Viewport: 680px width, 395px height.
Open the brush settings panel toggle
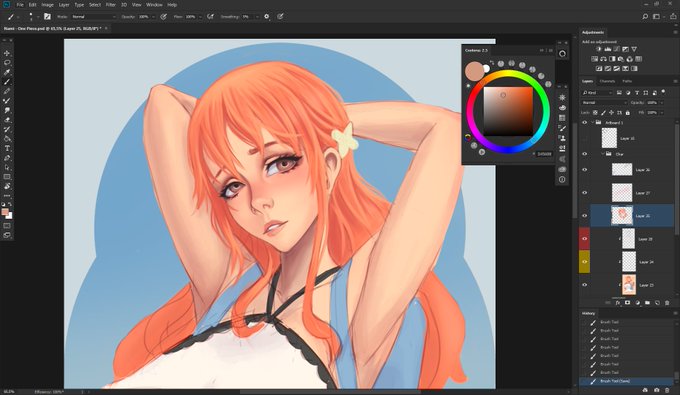(x=47, y=16)
